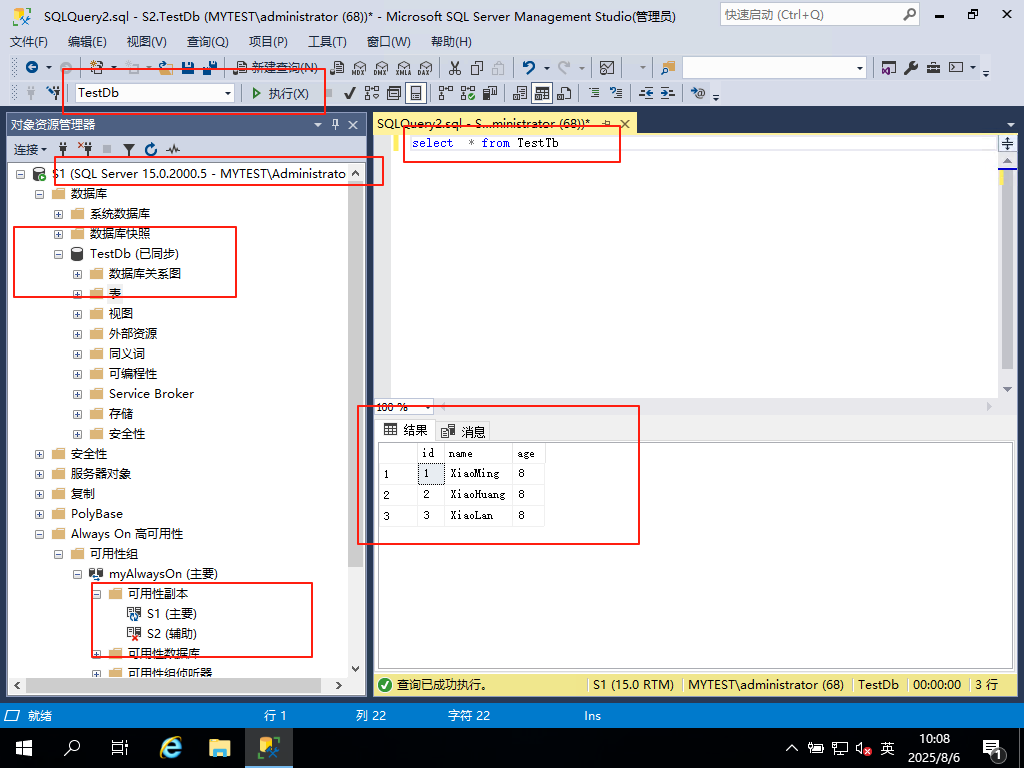Select the S1 (主要) replica
1024x768 pixels.
(x=172, y=614)
